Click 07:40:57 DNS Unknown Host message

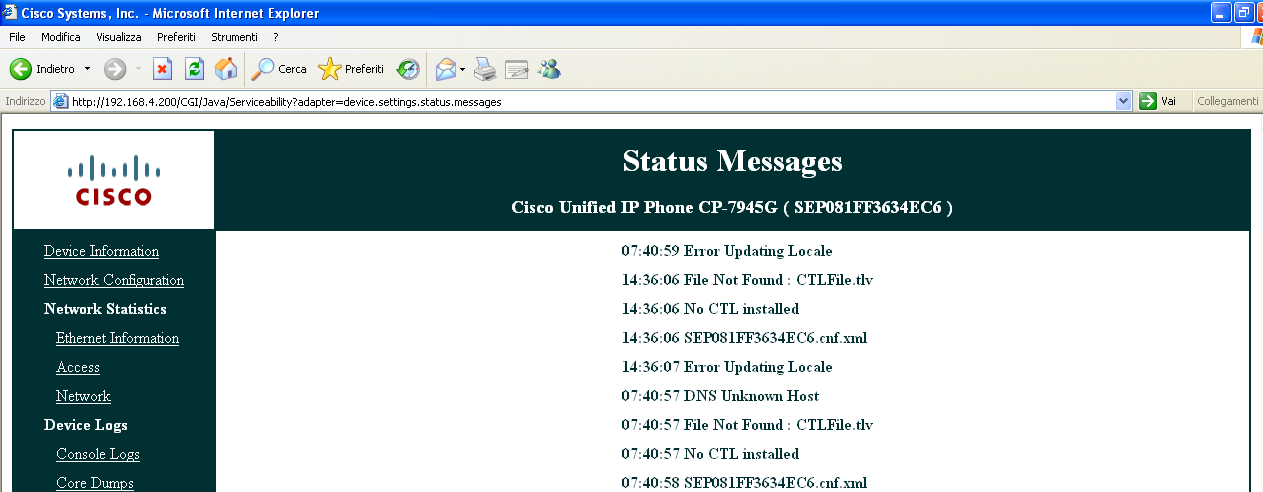pos(720,396)
